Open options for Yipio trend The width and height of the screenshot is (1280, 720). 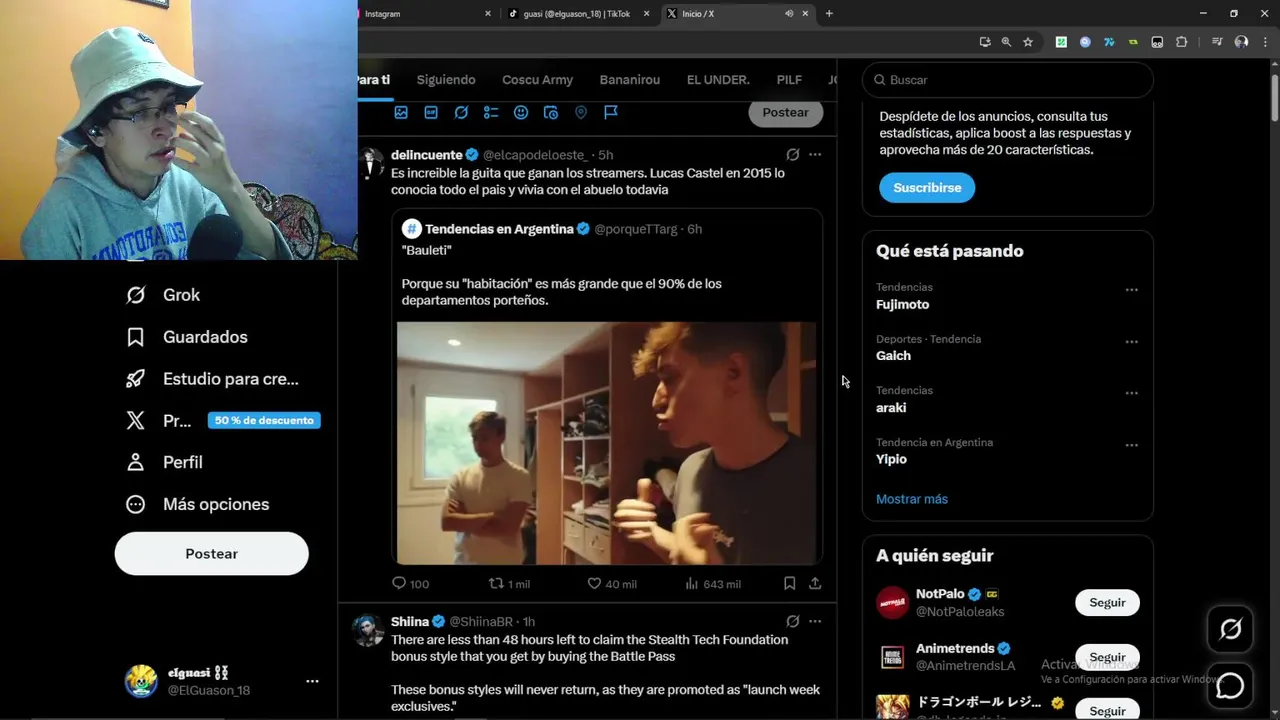click(1131, 445)
